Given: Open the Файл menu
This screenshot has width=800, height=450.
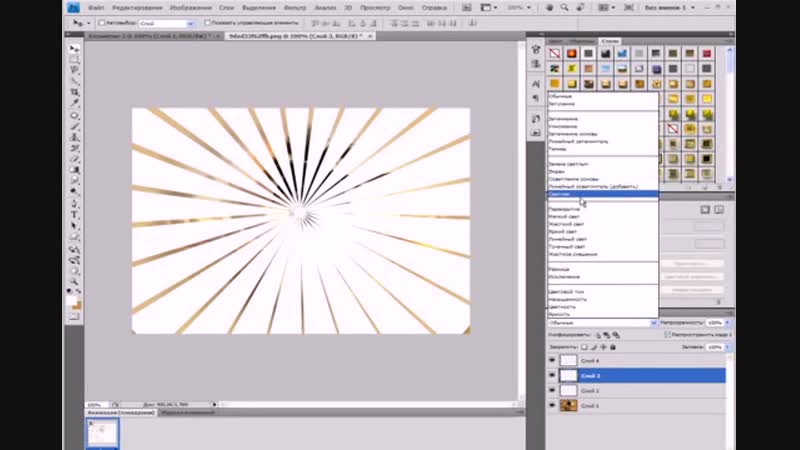Looking at the screenshot, I should pyautogui.click(x=96, y=8).
